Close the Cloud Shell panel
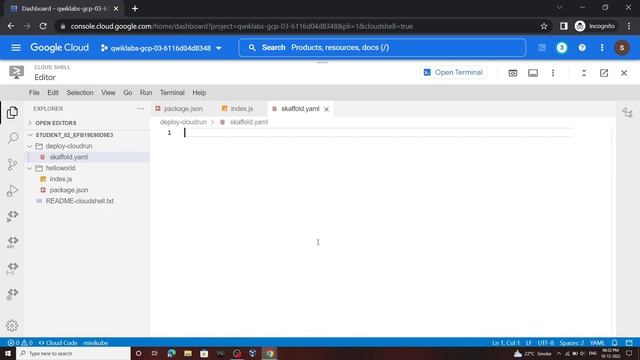 (x=624, y=73)
